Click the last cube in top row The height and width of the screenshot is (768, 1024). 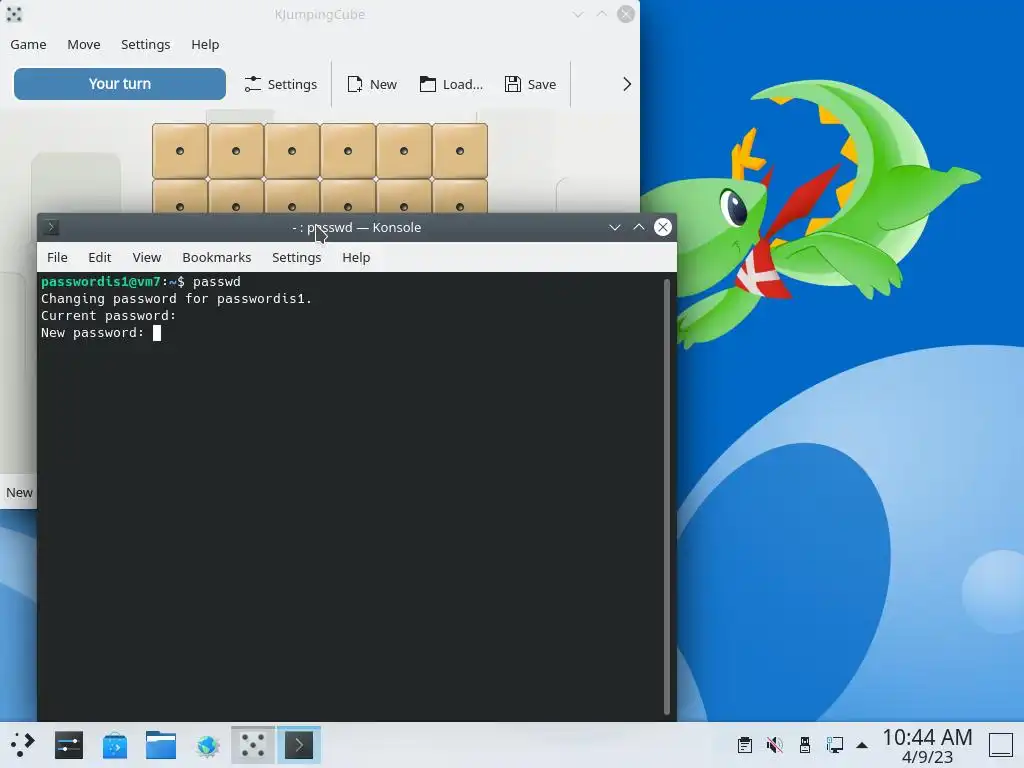460,151
